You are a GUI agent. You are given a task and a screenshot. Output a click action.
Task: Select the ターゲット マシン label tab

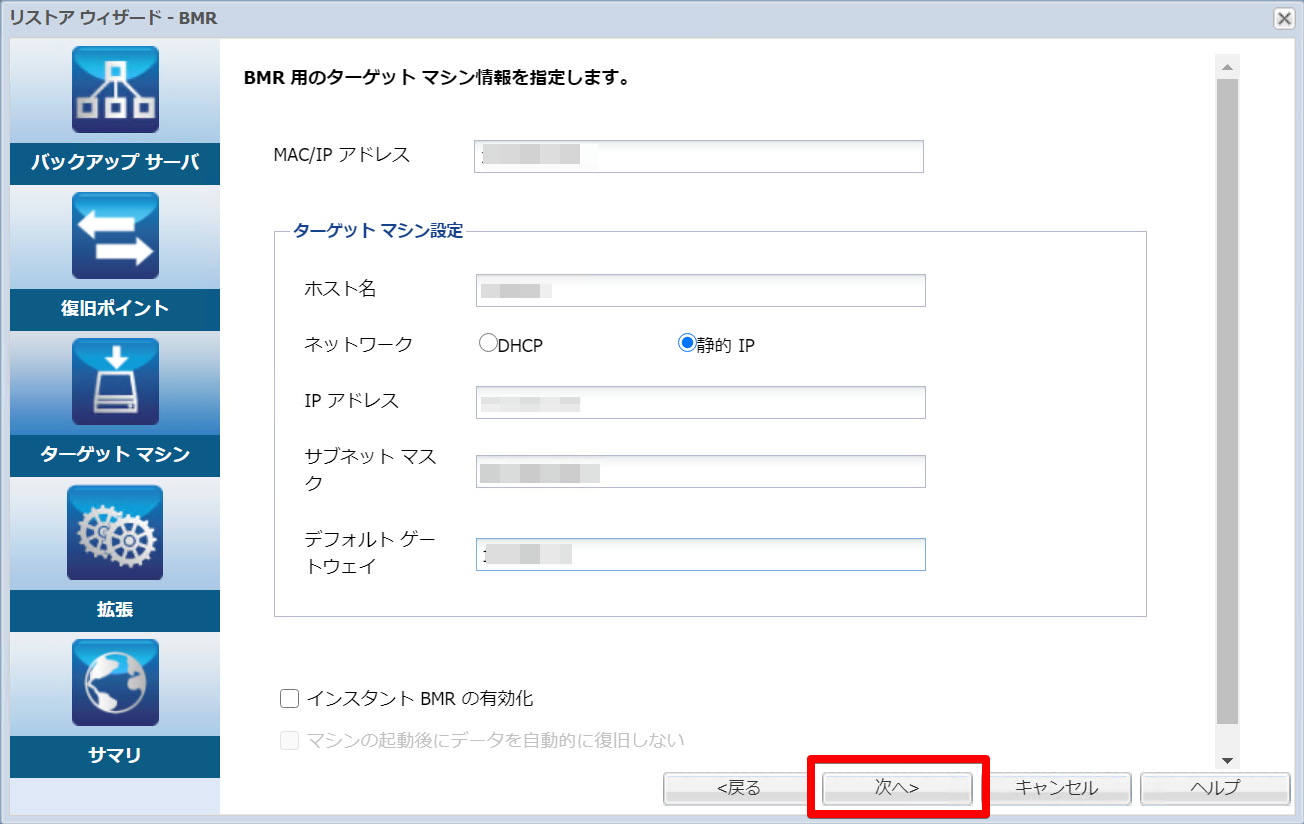click(115, 455)
